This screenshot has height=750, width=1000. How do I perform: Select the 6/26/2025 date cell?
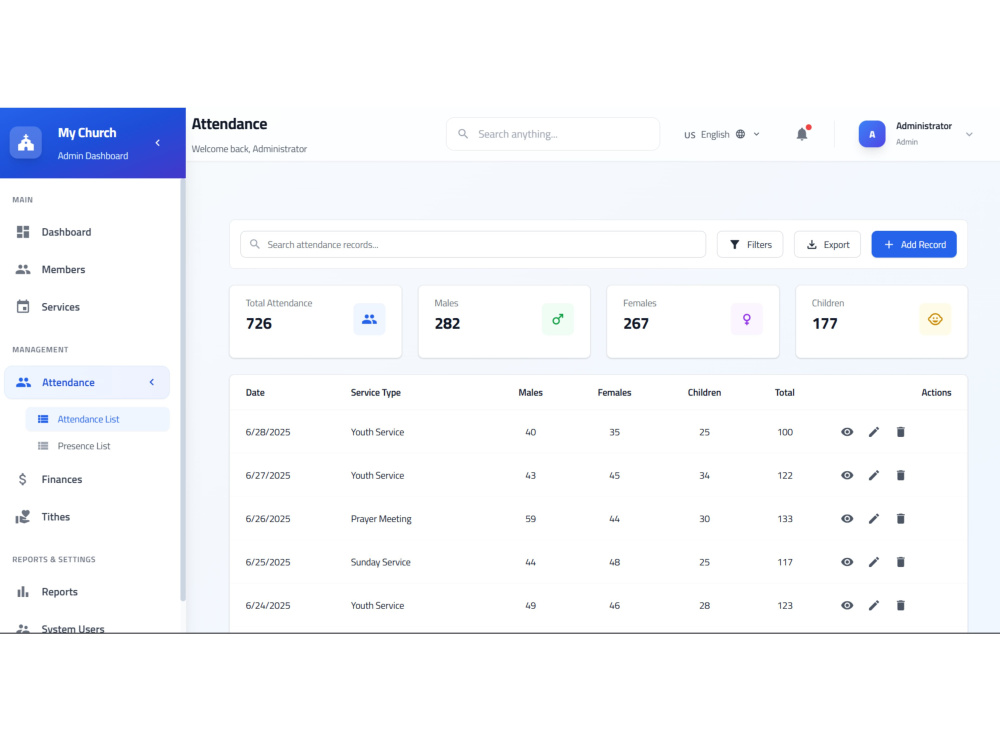click(268, 518)
